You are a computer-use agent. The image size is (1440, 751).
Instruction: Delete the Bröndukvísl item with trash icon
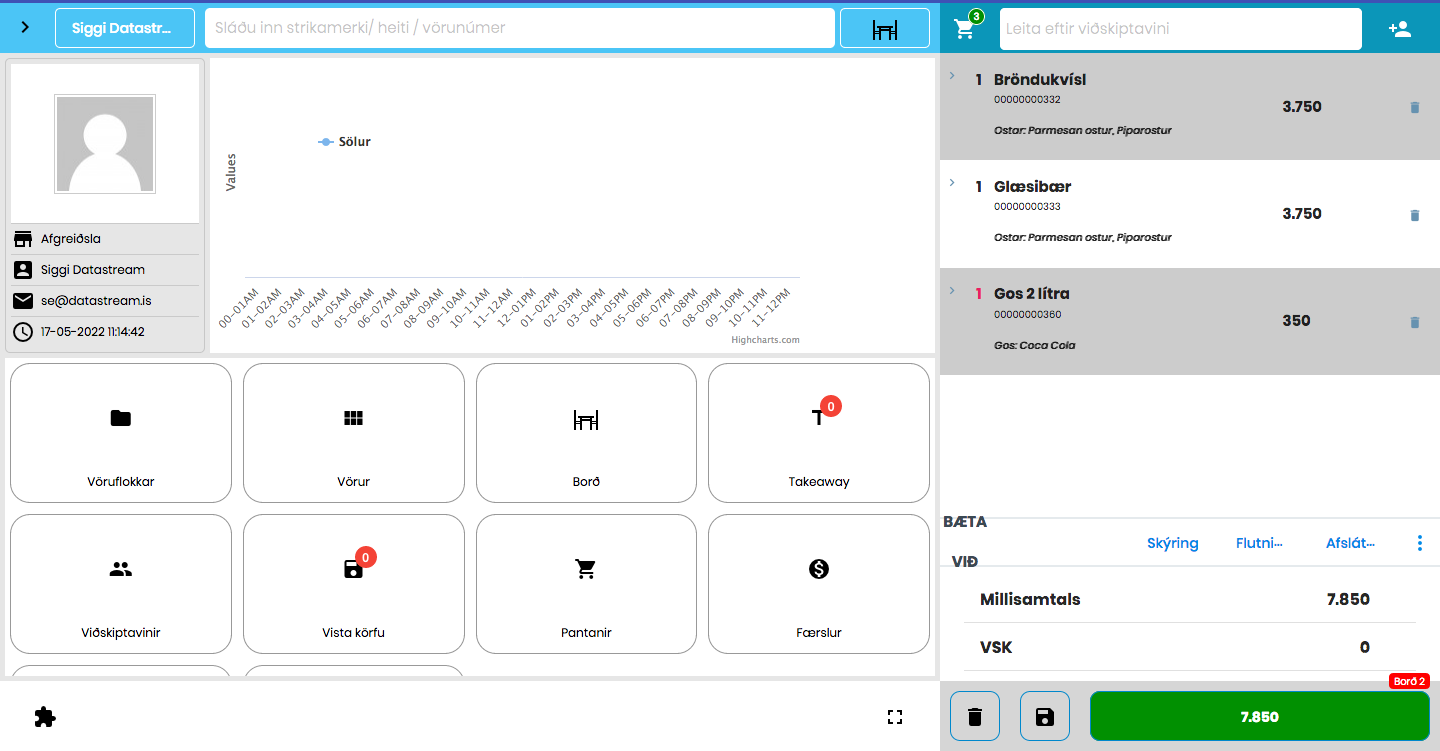[1414, 107]
